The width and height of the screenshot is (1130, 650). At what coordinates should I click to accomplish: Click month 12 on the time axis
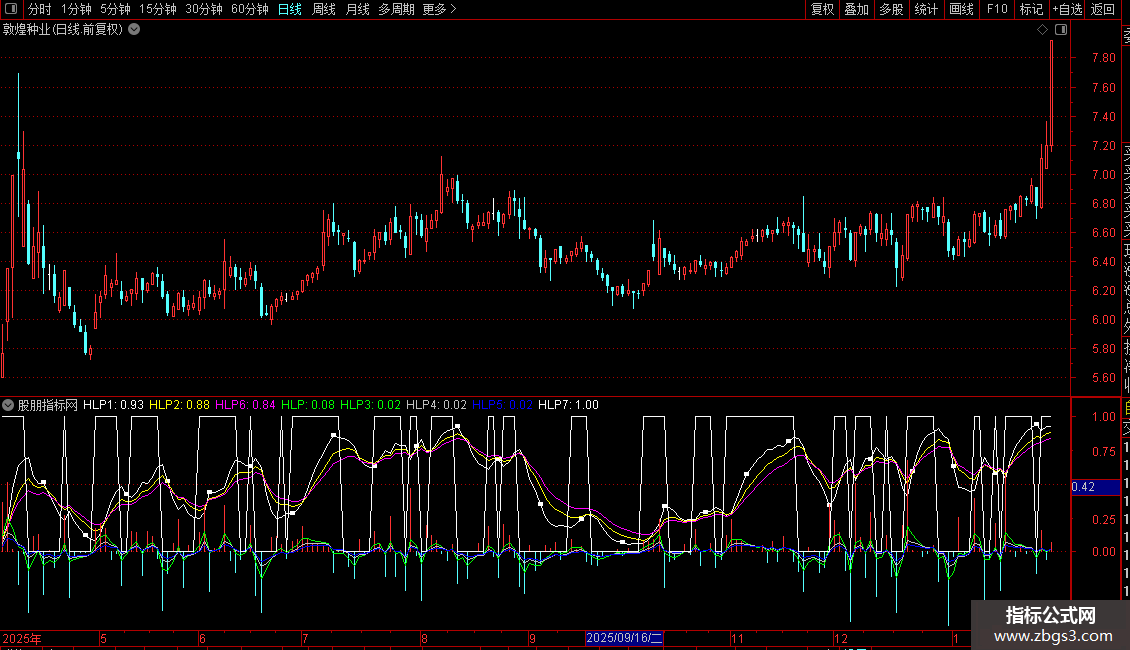coord(841,638)
